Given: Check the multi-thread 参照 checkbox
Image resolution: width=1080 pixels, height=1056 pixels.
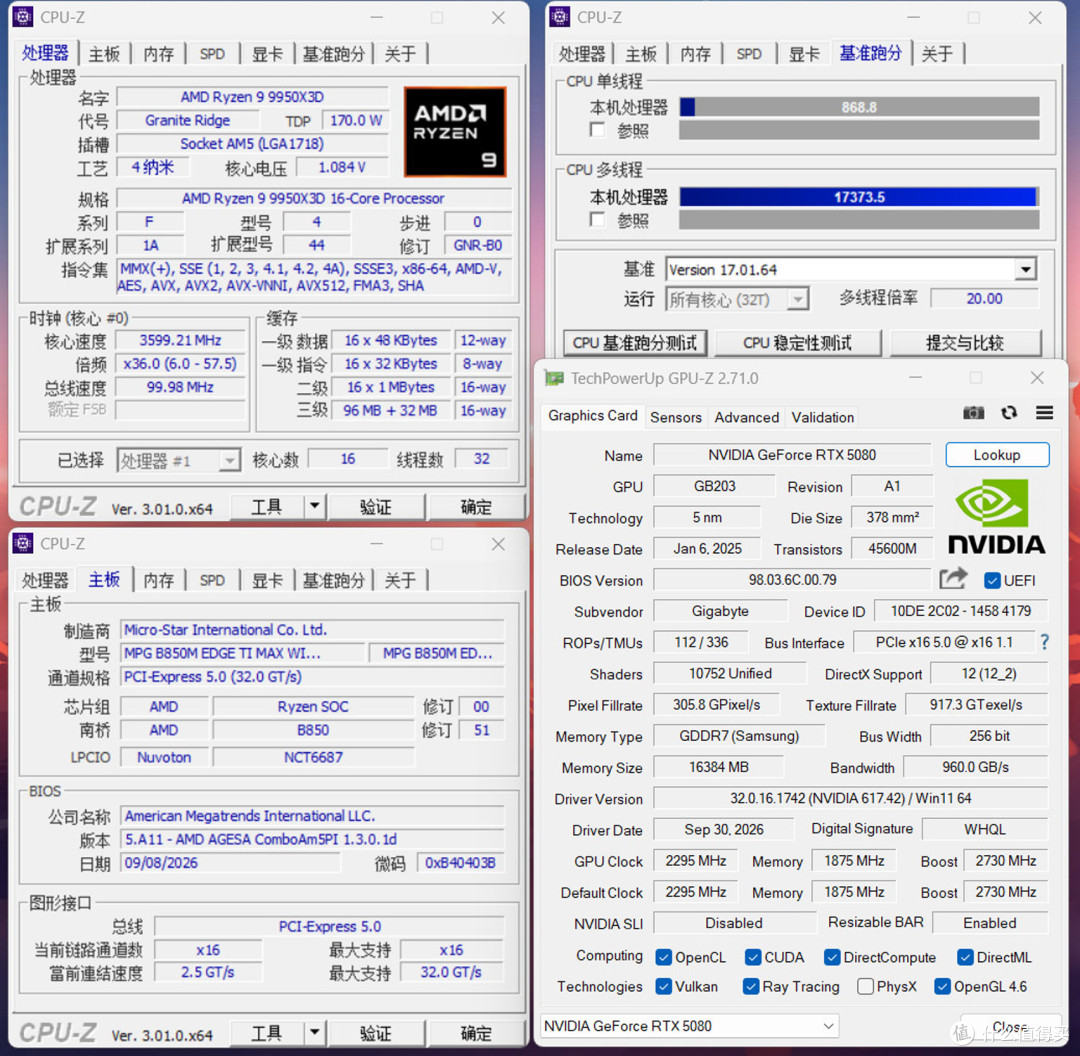Looking at the screenshot, I should pyautogui.click(x=597, y=219).
